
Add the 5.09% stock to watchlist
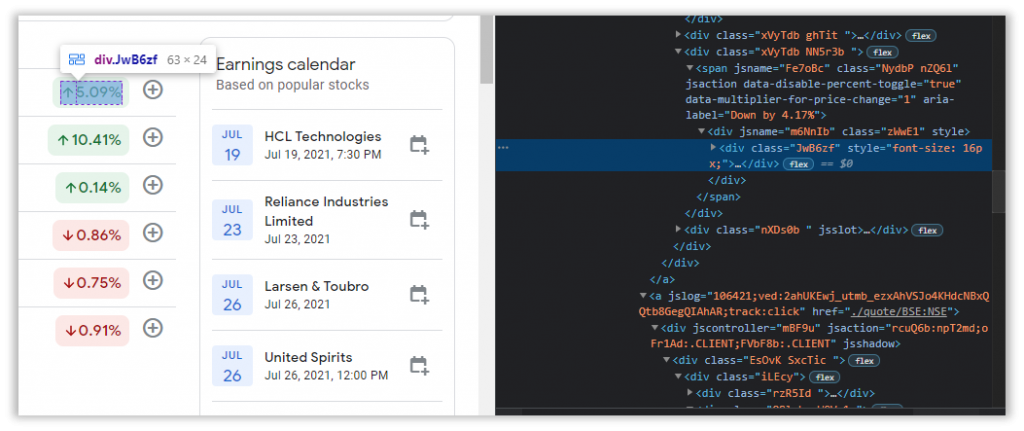(x=153, y=89)
